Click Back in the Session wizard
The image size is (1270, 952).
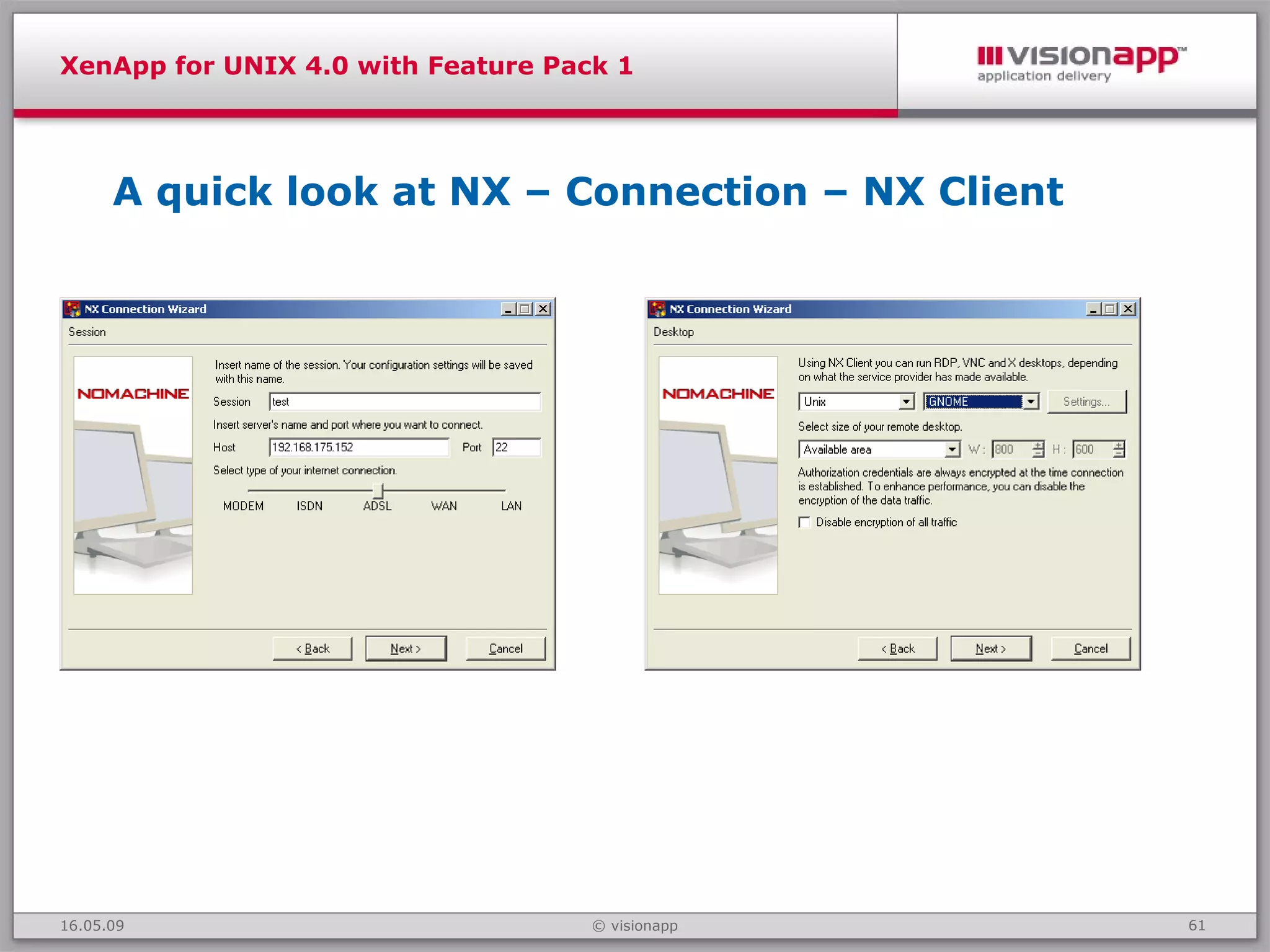coord(313,648)
